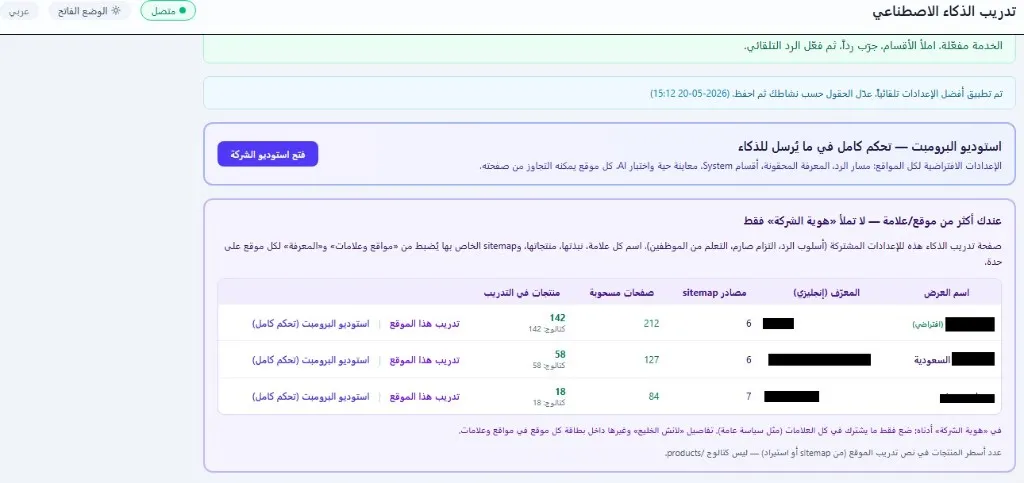Image resolution: width=1024 pixels, height=483 pixels.
Task: Click the crawled pages column header
Action: coord(622,293)
